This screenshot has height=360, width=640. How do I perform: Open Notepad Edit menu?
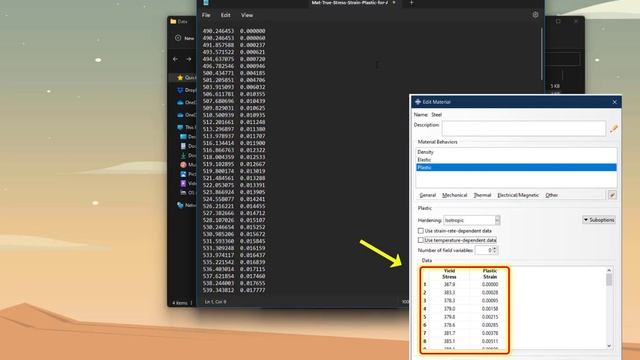coord(225,15)
